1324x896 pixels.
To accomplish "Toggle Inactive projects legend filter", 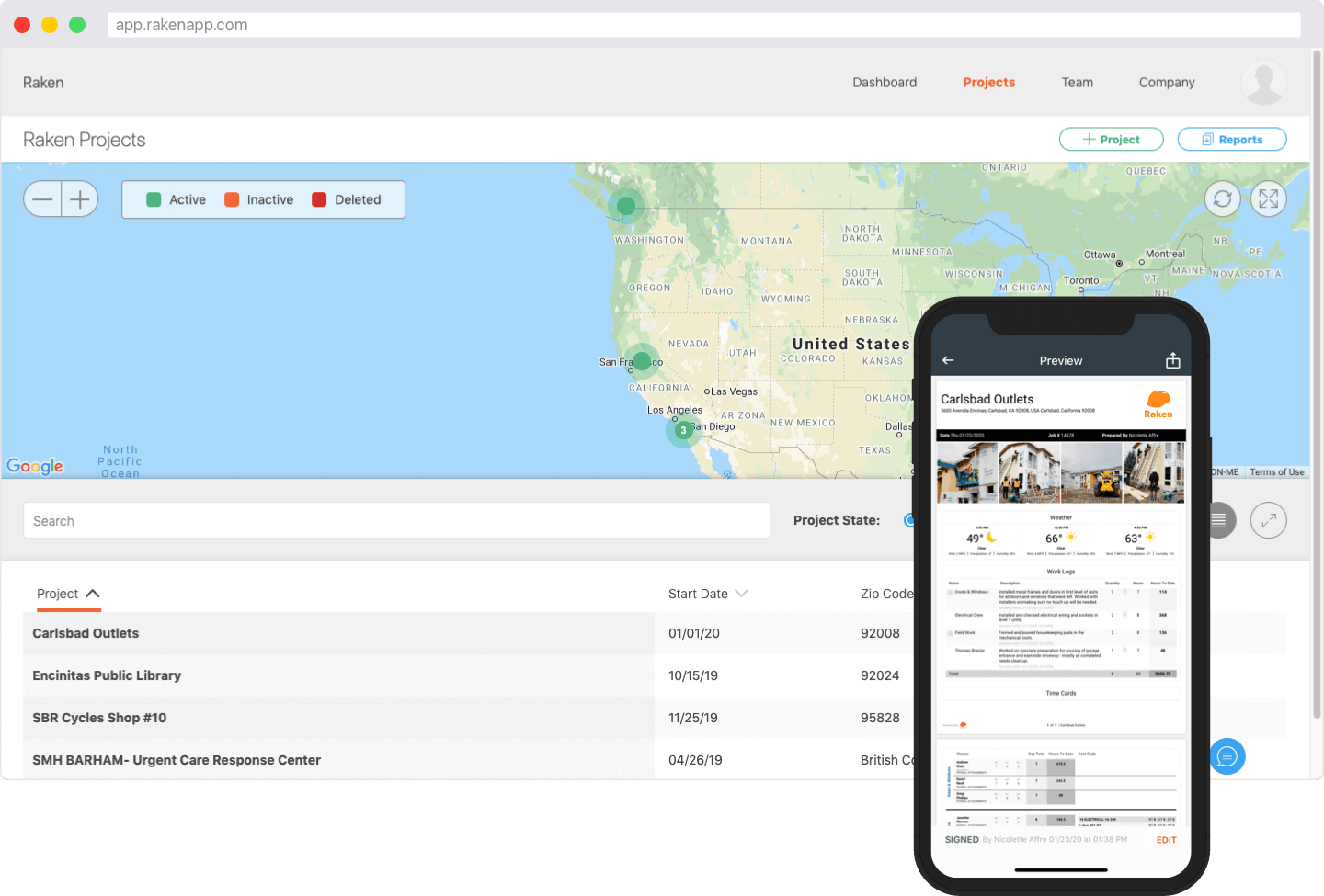I will pos(258,199).
